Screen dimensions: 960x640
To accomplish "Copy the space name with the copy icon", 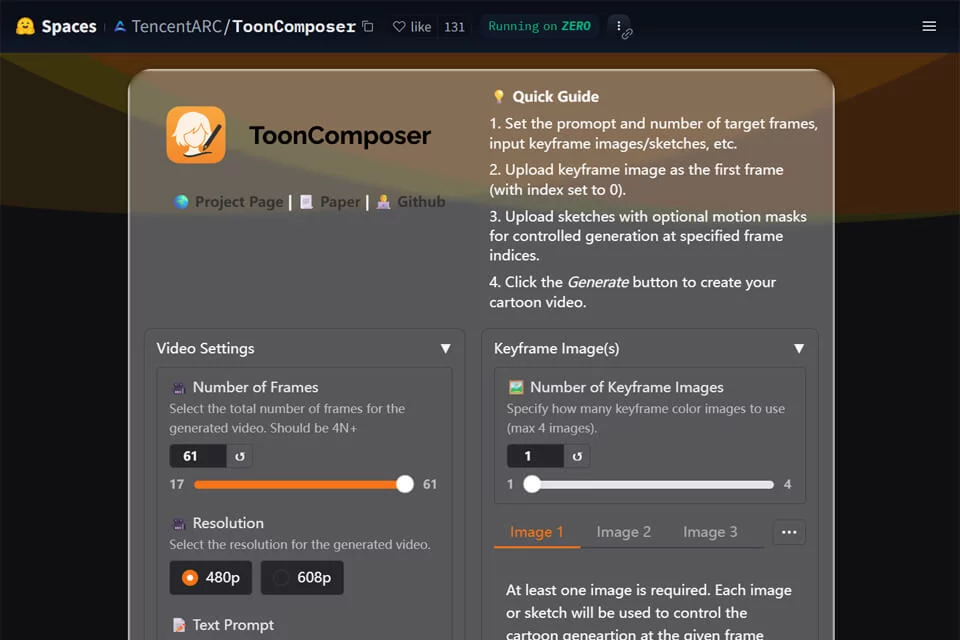I will (368, 26).
